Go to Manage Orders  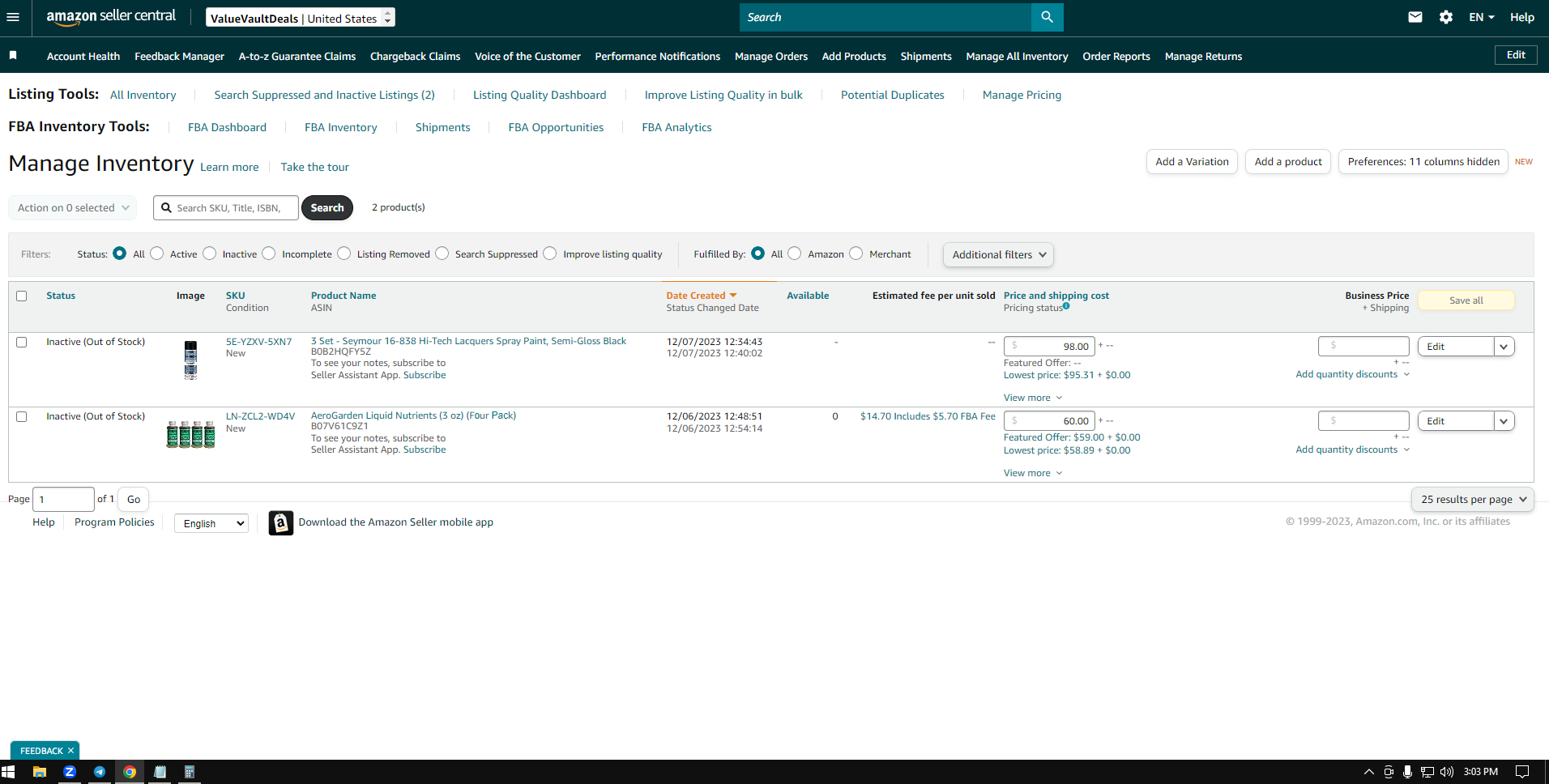771,56
